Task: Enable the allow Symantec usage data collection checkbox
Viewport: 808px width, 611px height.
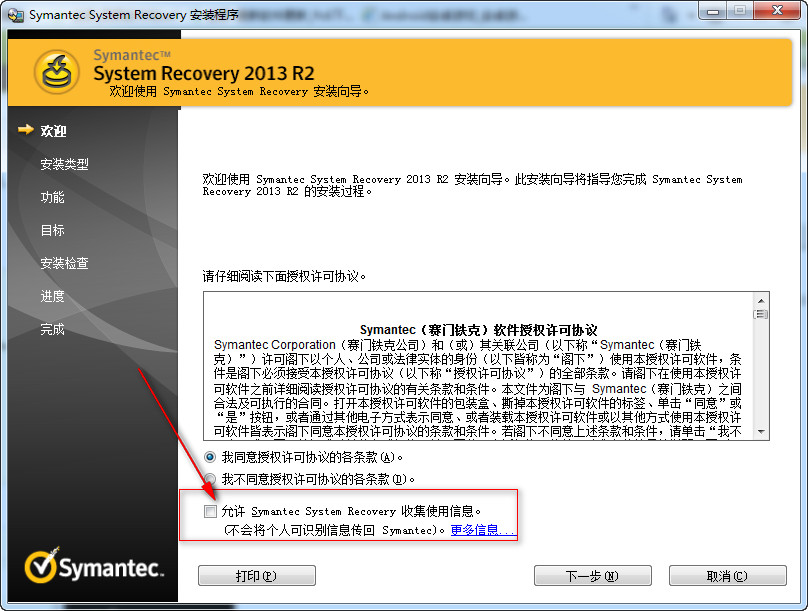Action: click(210, 511)
